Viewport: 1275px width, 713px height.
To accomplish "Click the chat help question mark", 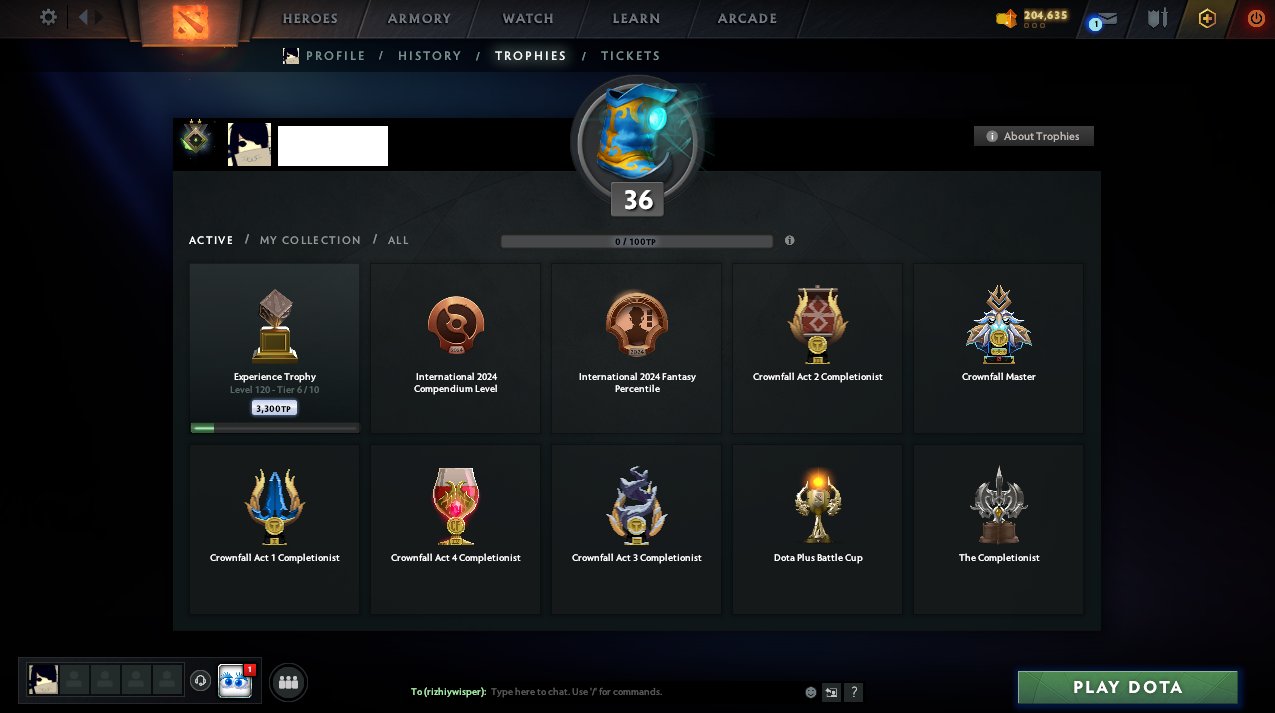I will point(853,692).
